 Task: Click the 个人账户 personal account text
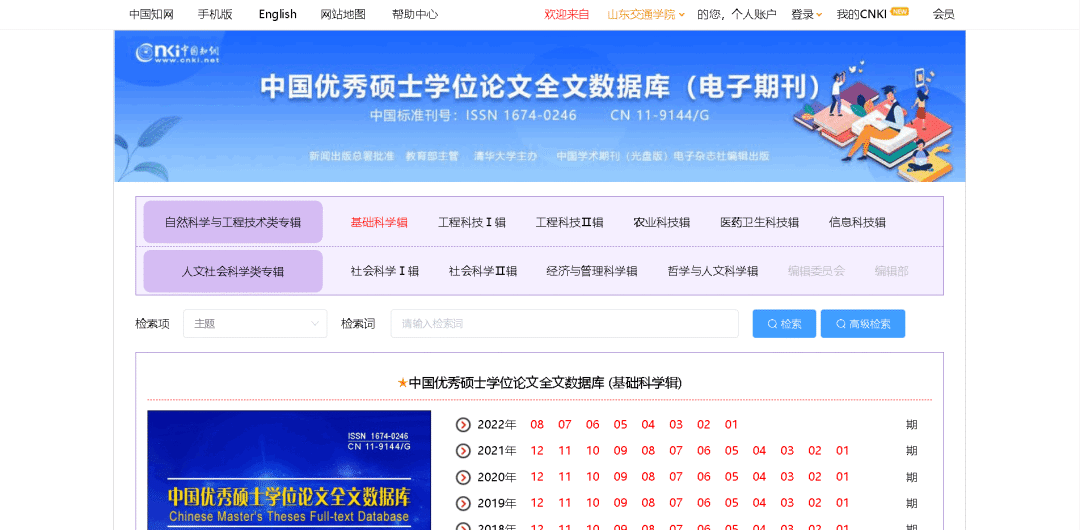[754, 14]
